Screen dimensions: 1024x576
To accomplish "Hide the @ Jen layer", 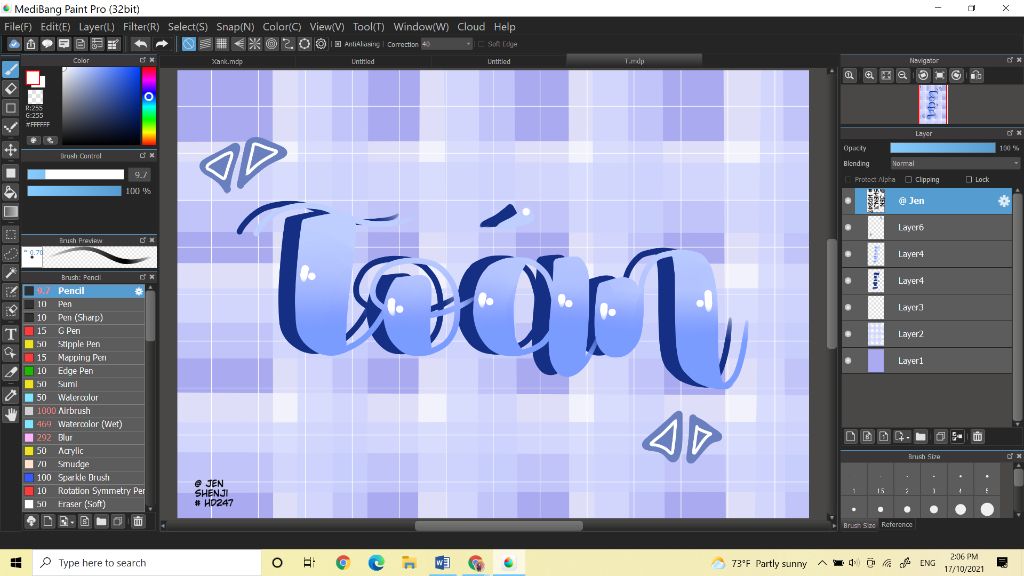I will [x=848, y=201].
